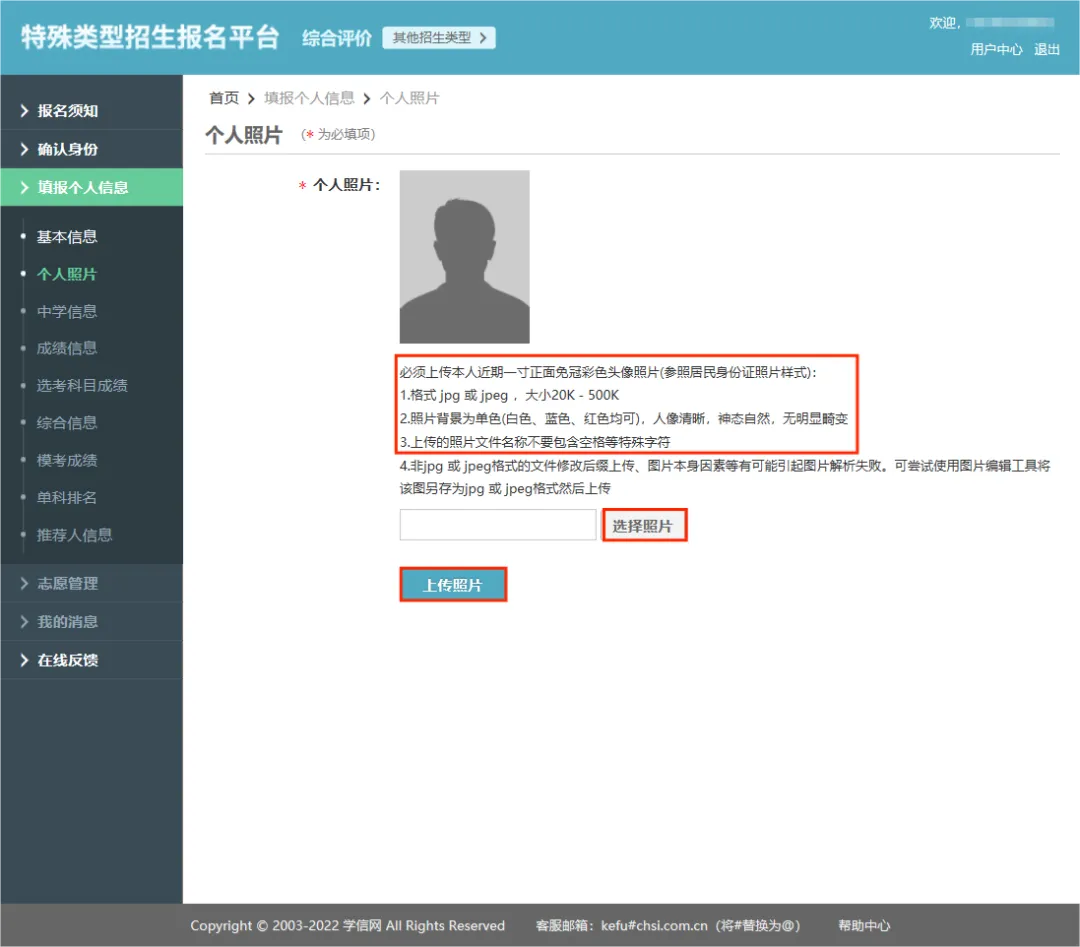Expand the 报名须知 sidebar section
Viewport: 1080px width, 947px height.
68,111
